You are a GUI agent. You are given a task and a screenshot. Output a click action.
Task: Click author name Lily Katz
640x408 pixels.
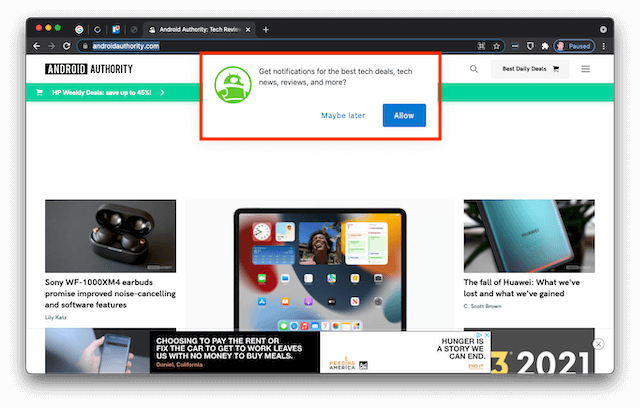coord(56,317)
